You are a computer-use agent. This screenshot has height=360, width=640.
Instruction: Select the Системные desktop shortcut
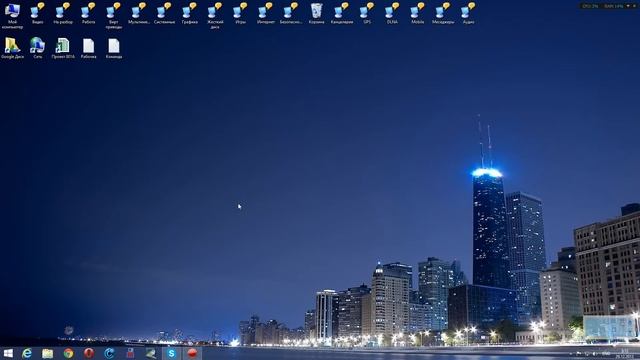click(x=164, y=13)
